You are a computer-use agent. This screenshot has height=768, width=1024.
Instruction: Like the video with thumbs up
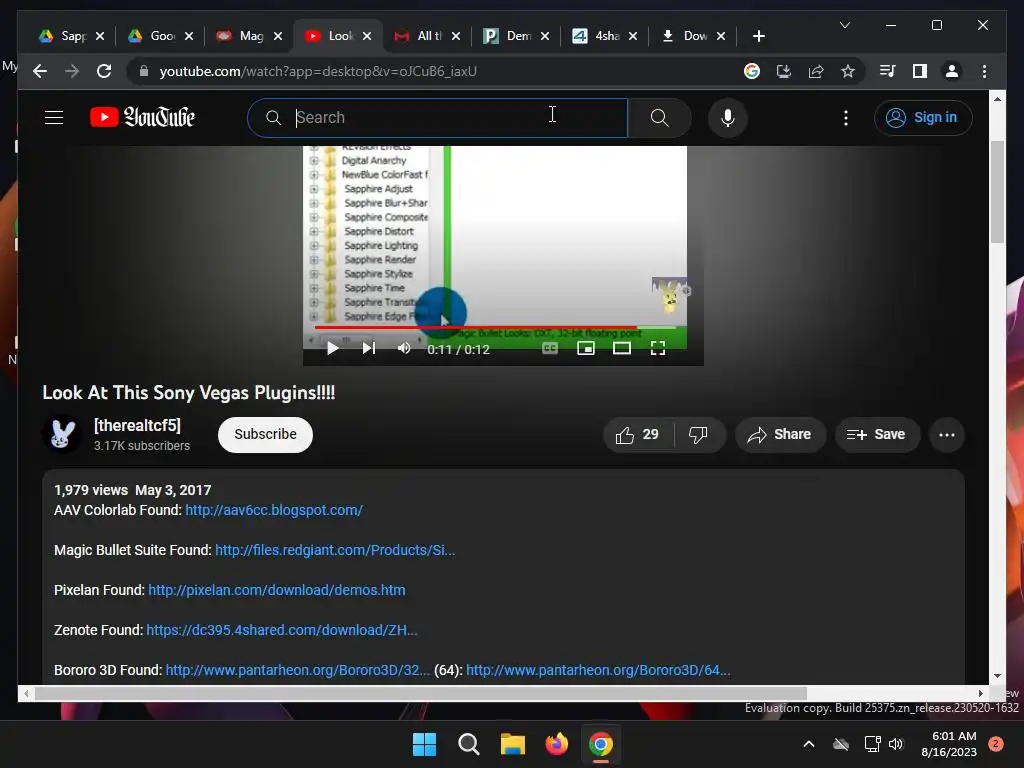pyautogui.click(x=637, y=435)
